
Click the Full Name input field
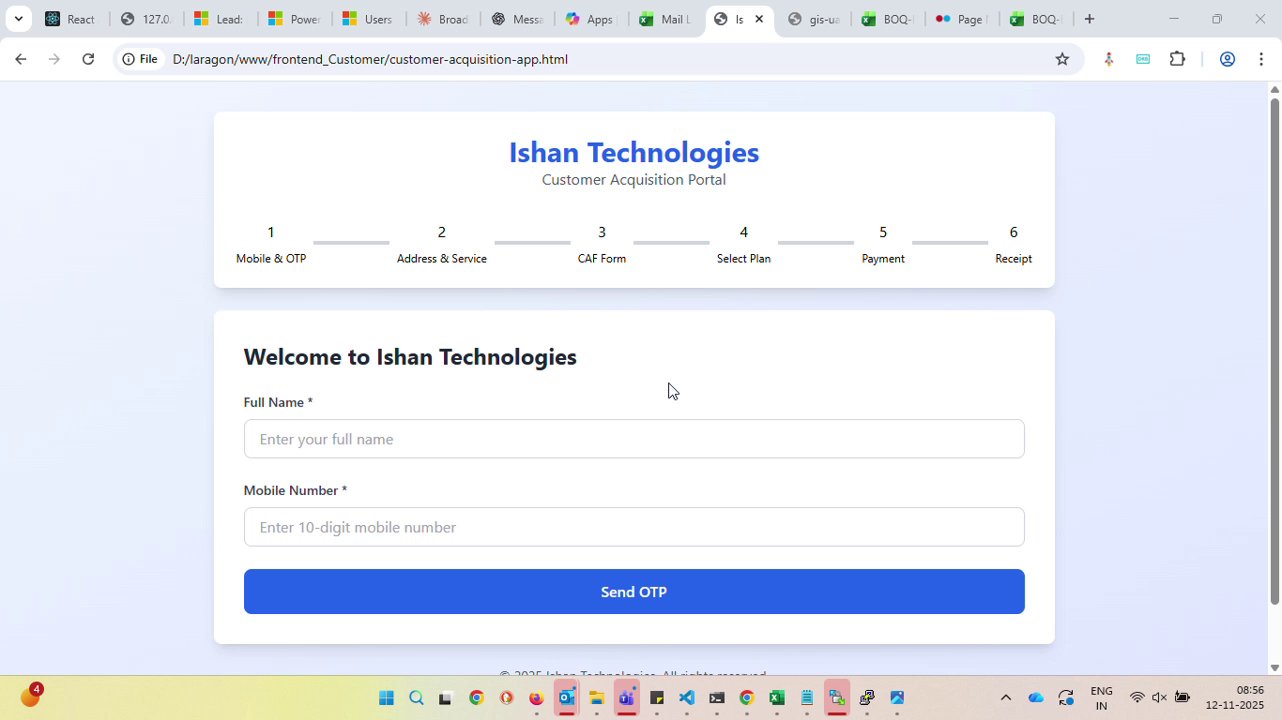[x=634, y=439]
